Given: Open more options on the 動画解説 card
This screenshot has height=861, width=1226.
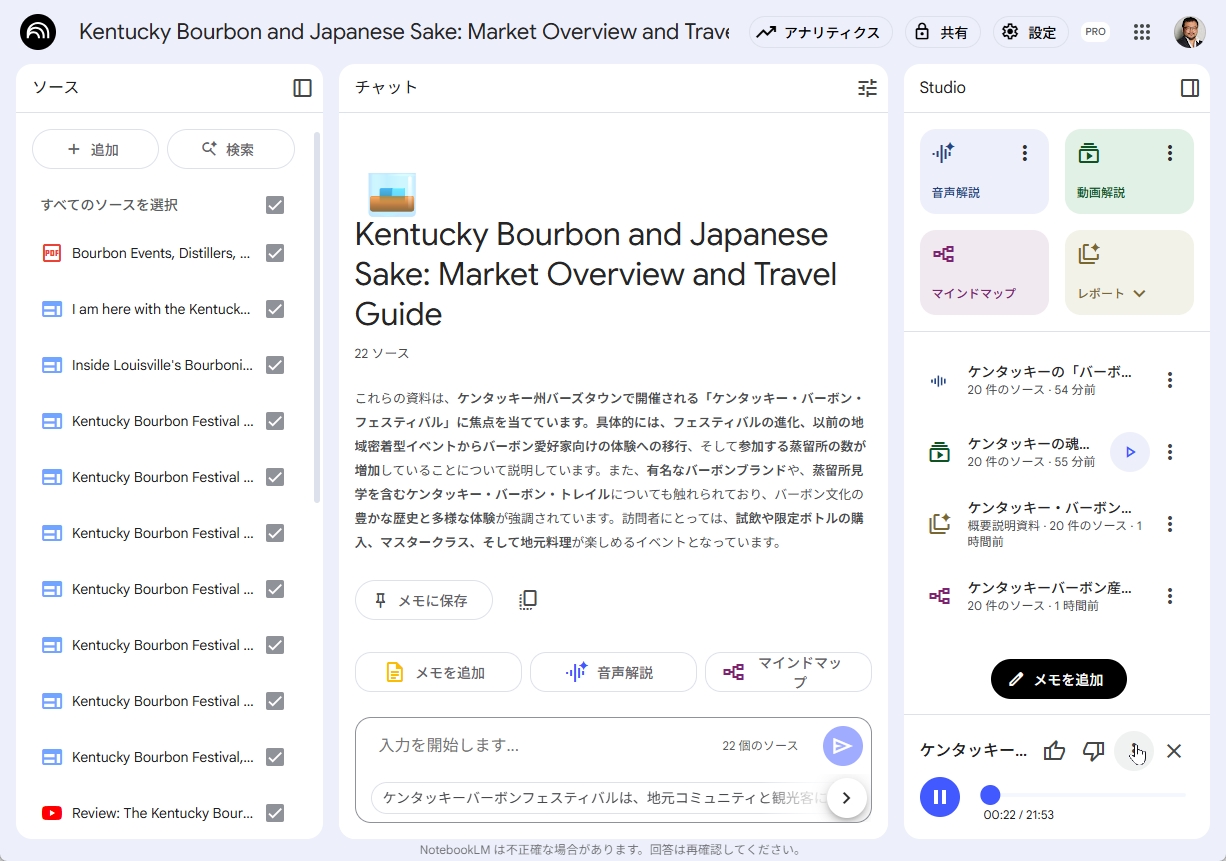Looking at the screenshot, I should 1170,153.
